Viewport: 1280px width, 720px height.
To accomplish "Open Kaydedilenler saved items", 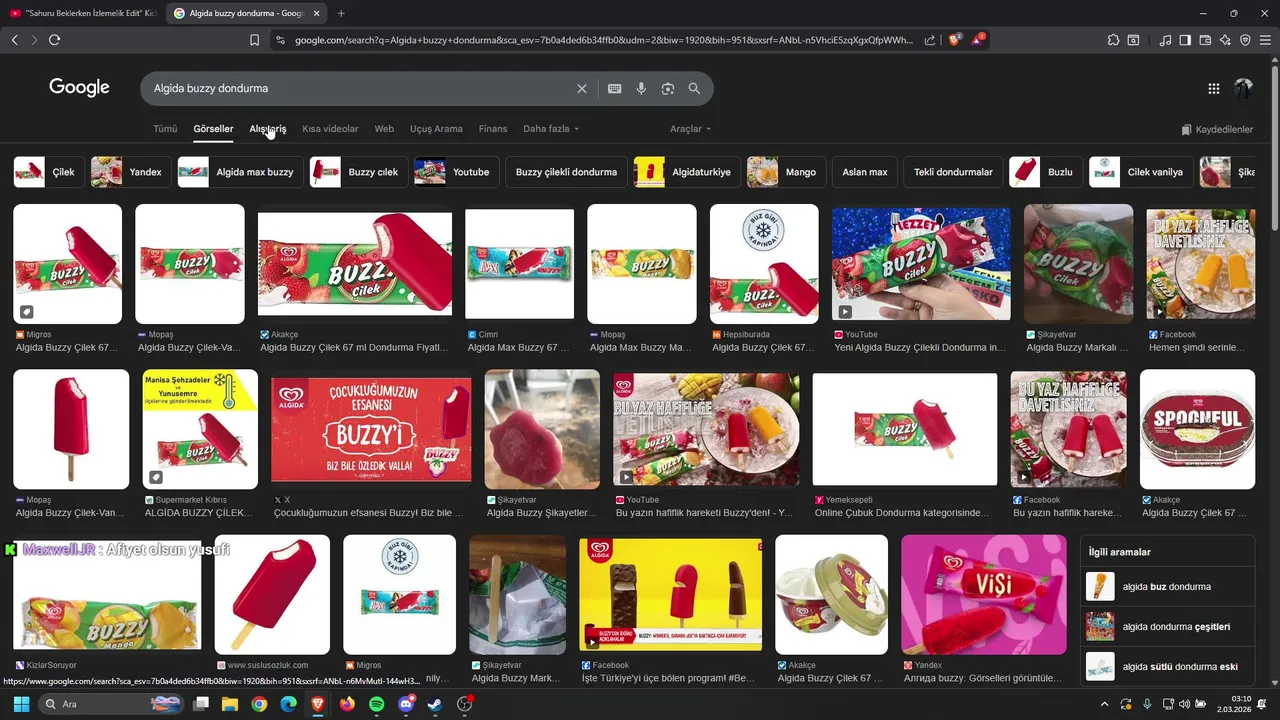I will coord(1217,130).
